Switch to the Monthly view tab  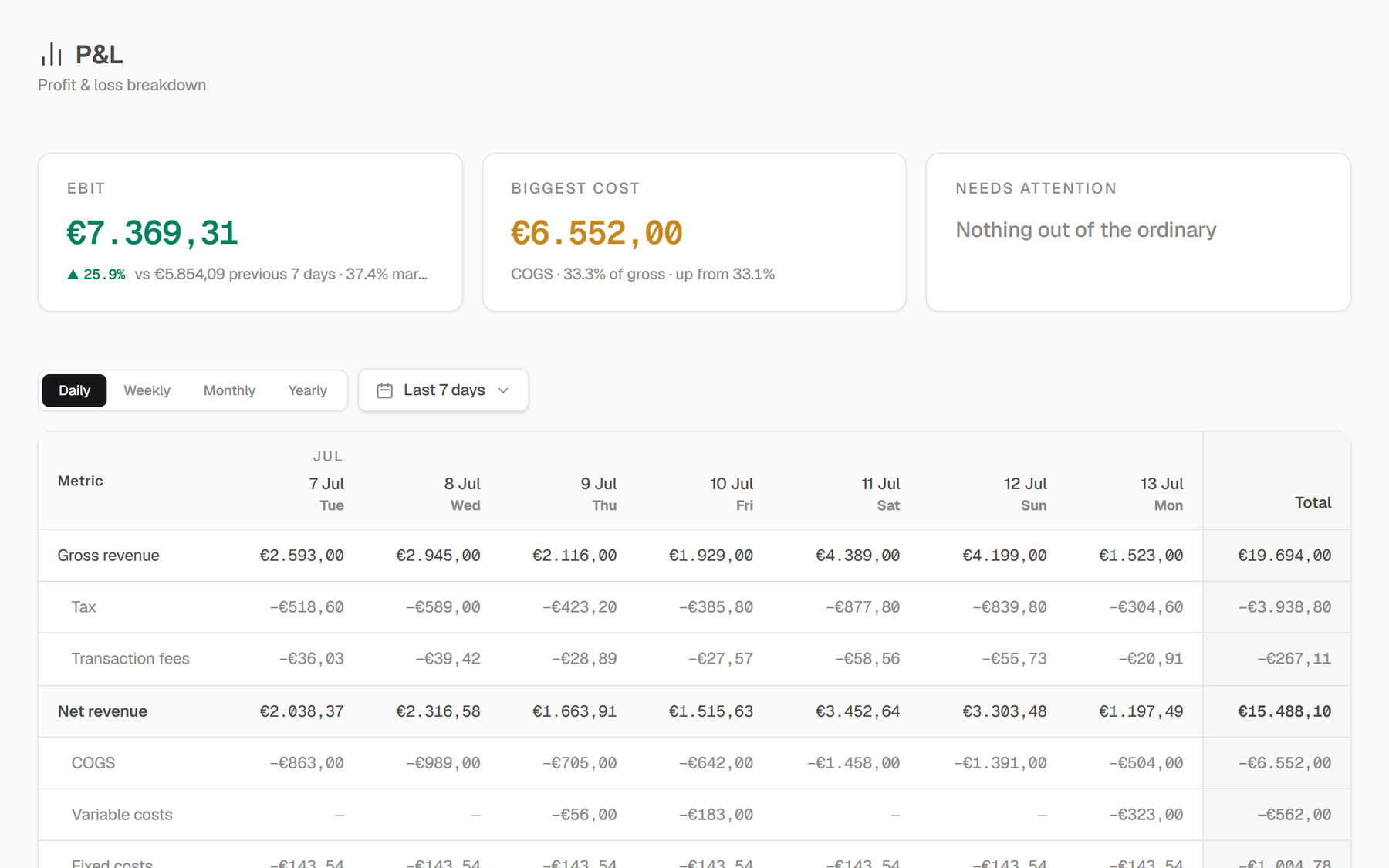(229, 390)
